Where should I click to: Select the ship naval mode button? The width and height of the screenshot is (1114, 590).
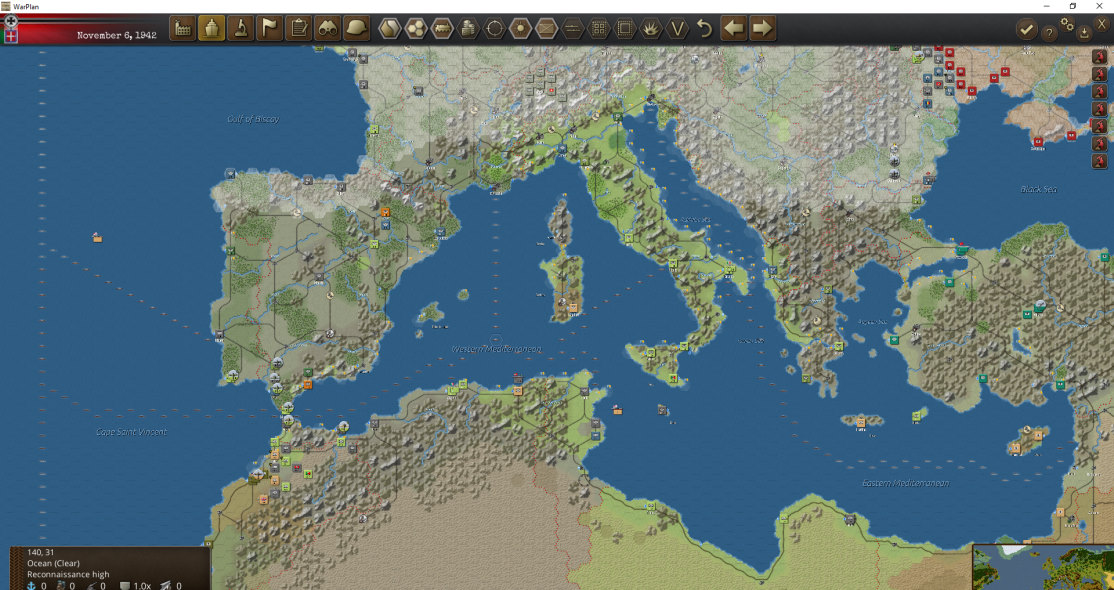(x=212, y=28)
